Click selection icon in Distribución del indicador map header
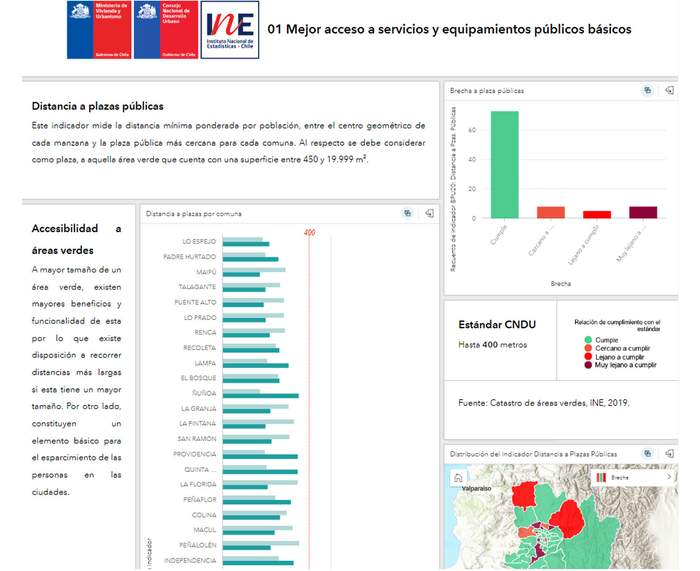Image resolution: width=700 pixels, height=571 pixels. [x=647, y=454]
